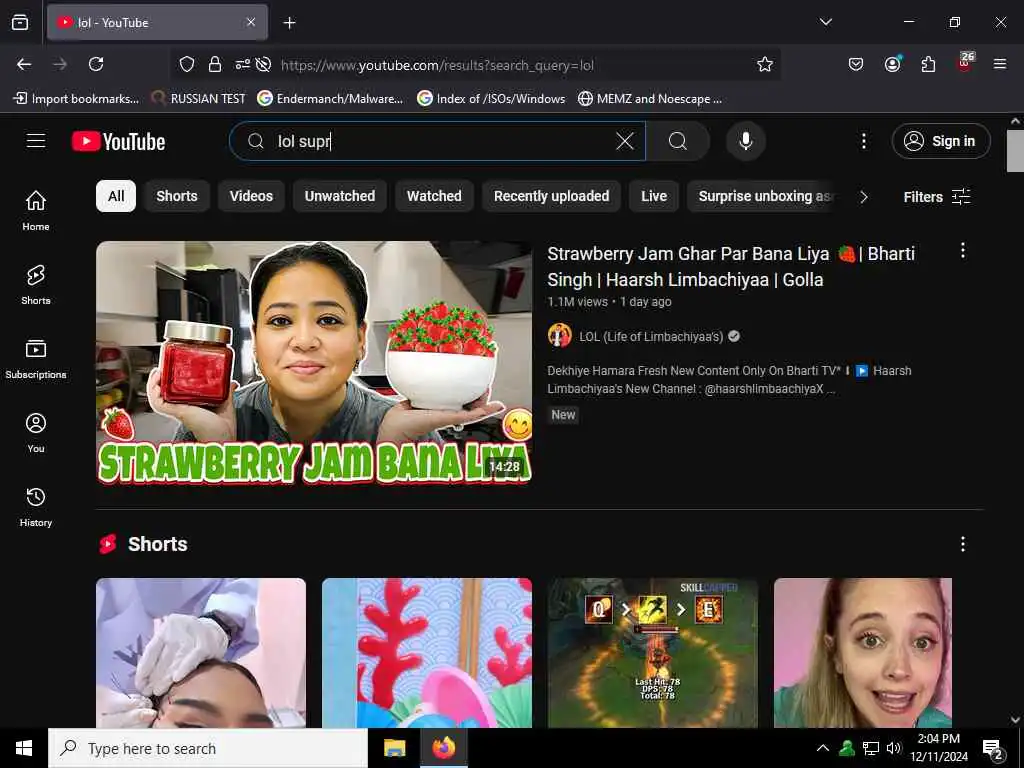
Task: Open the SkillCapped game short thumbnail
Action: [653, 653]
